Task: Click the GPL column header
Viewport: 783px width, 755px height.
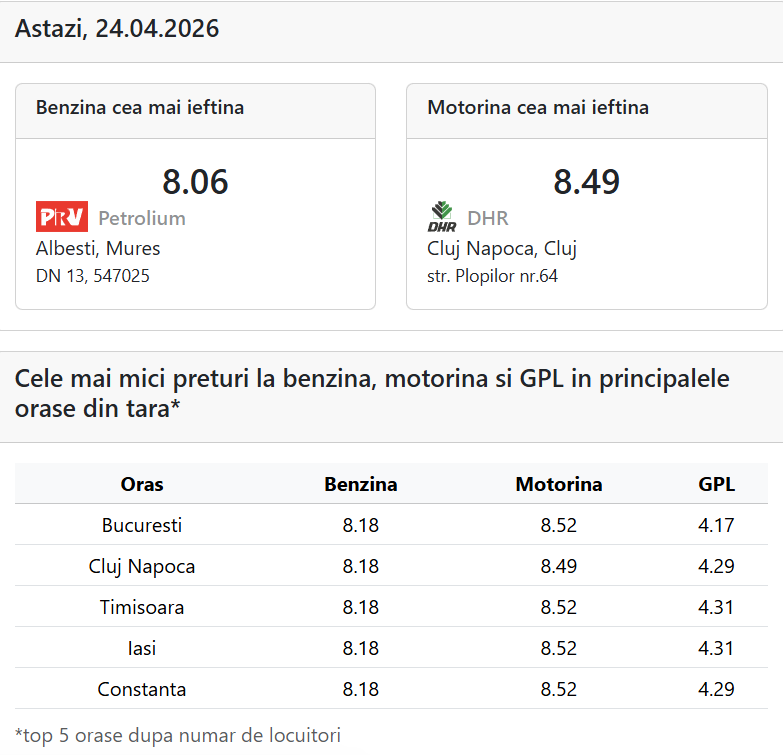Action: tap(716, 485)
